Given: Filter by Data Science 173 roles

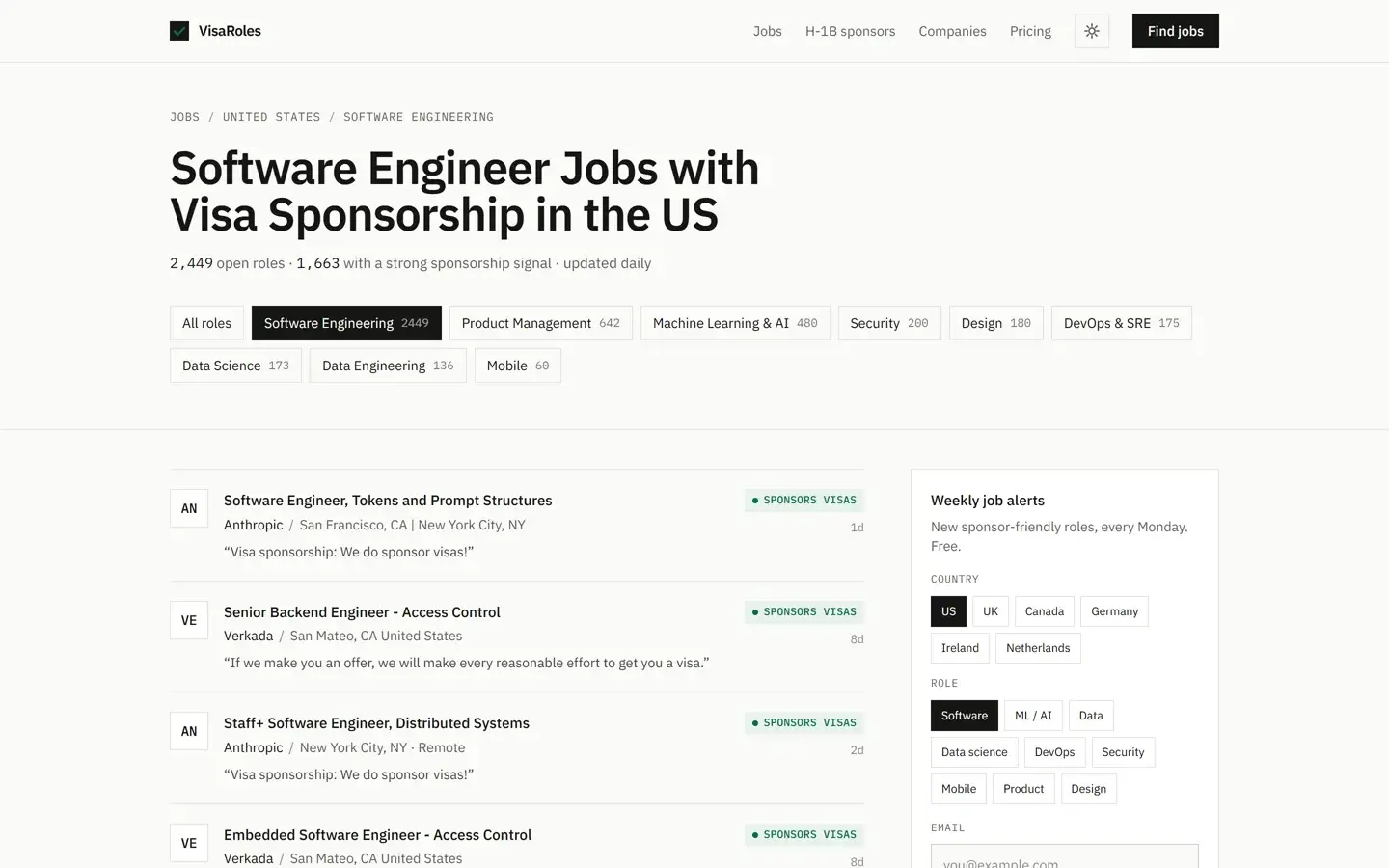Looking at the screenshot, I should click(235, 366).
